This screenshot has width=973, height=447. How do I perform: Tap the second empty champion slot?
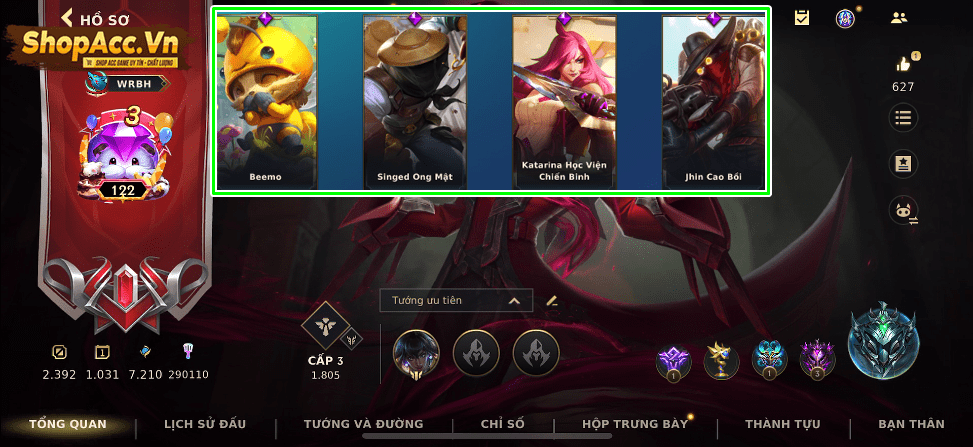click(536, 353)
